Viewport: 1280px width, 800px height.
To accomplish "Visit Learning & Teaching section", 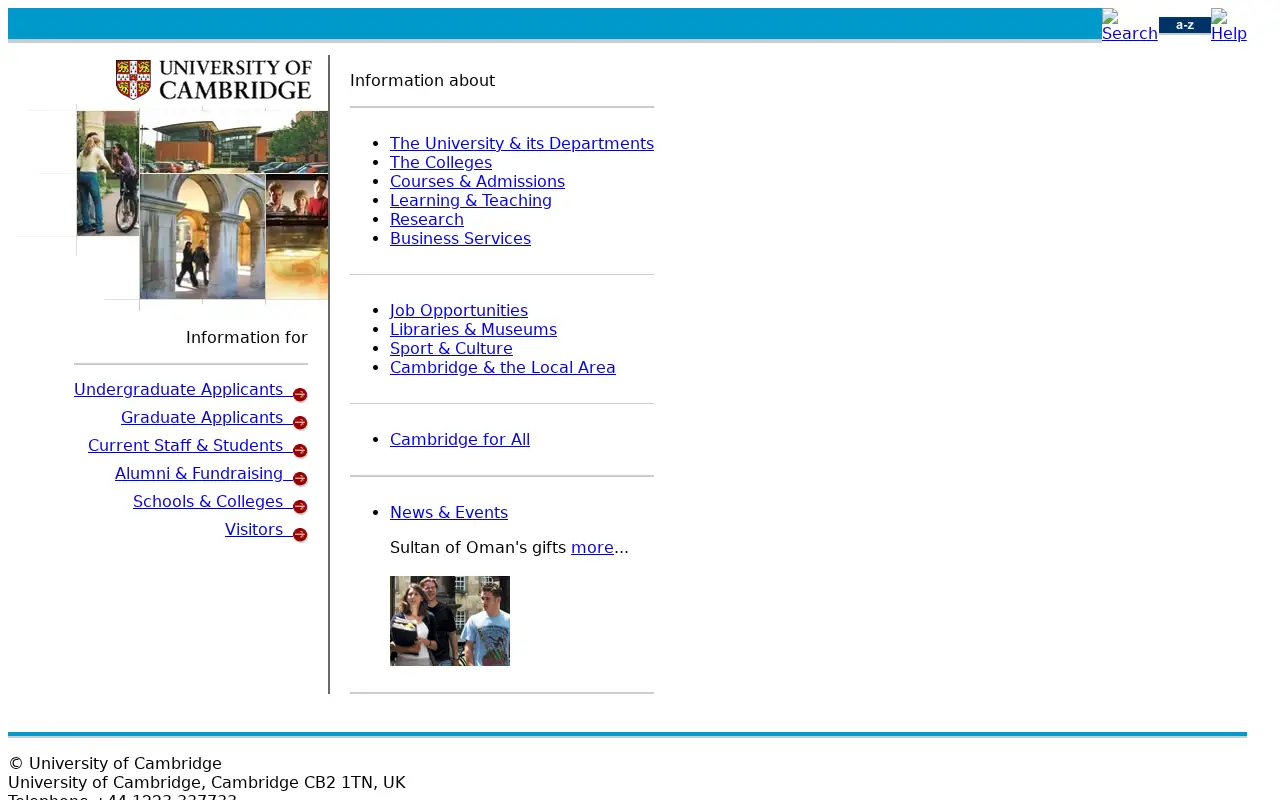I will (471, 201).
